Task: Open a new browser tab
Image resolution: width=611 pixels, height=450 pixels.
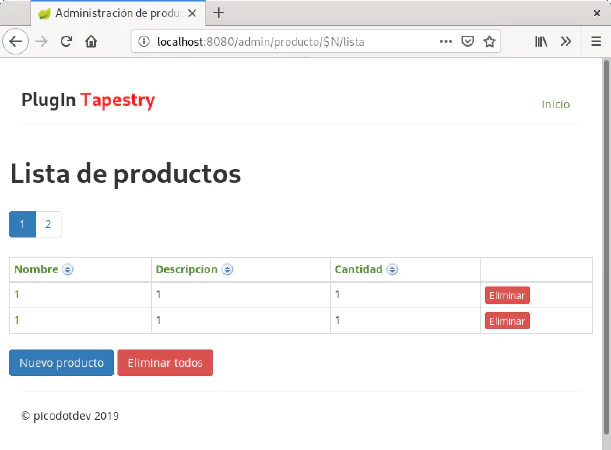Action: pyautogui.click(x=219, y=13)
